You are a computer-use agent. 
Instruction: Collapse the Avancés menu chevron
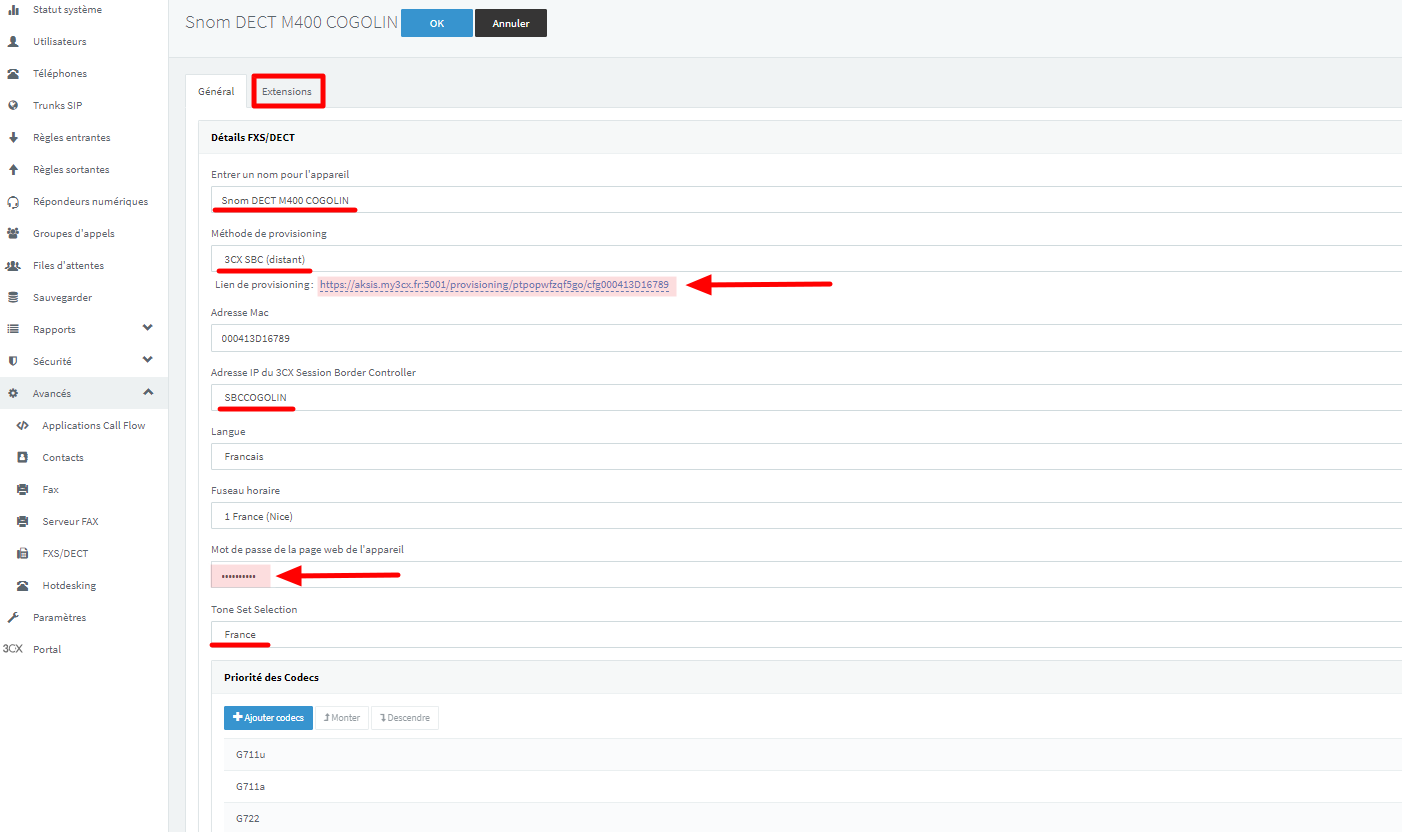tap(148, 393)
